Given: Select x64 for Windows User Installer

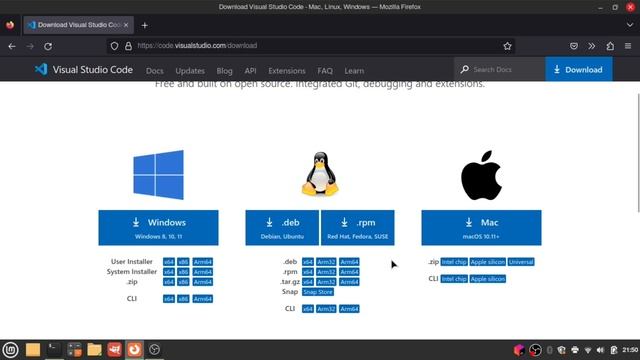Looking at the screenshot, I should (x=169, y=262).
